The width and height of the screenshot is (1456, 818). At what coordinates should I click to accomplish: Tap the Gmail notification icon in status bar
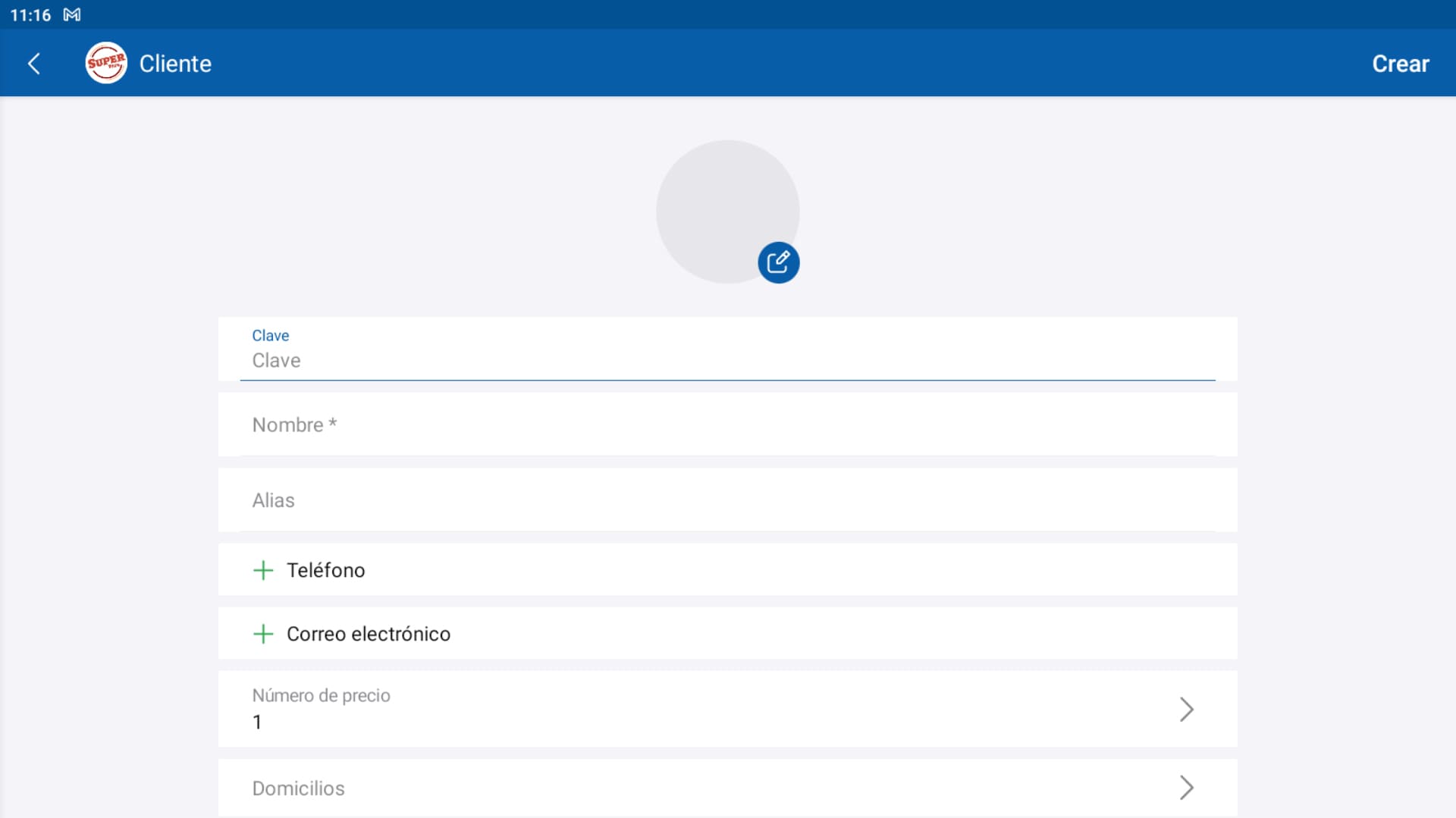(x=72, y=15)
